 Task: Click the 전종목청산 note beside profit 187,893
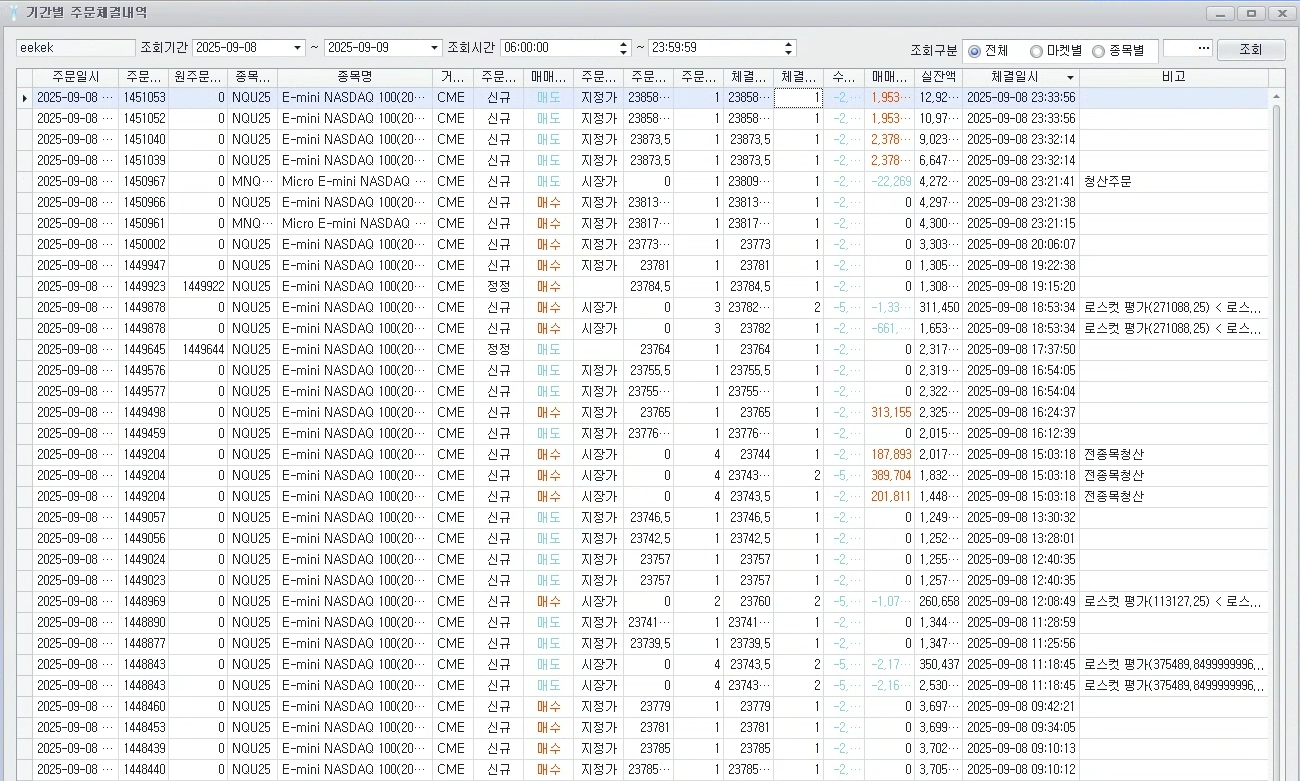pyautogui.click(x=1114, y=455)
